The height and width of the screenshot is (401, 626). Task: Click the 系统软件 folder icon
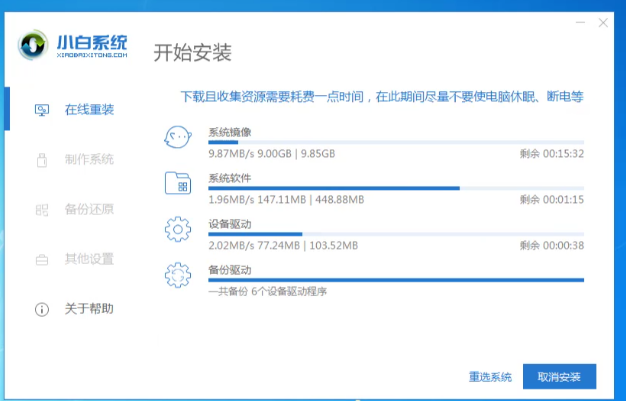(177, 184)
